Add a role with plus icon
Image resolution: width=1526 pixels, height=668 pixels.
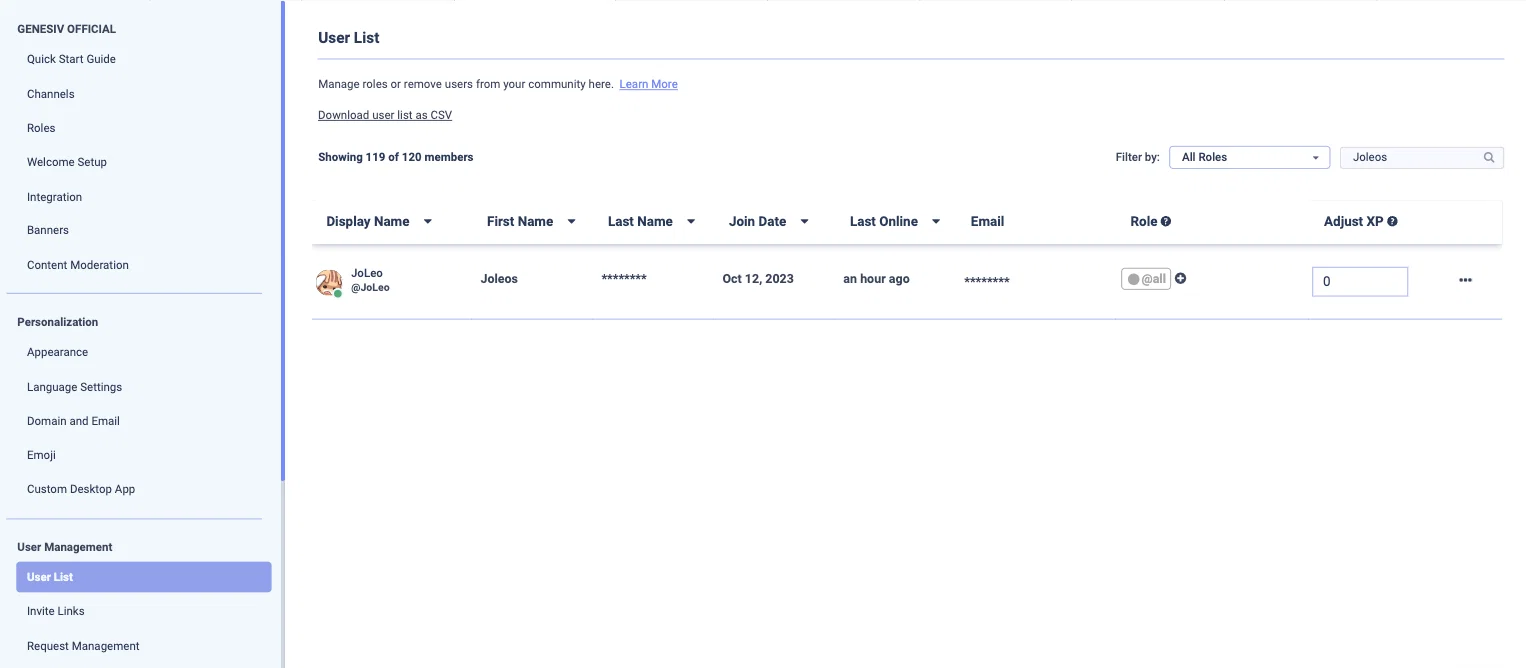pyautogui.click(x=1180, y=279)
